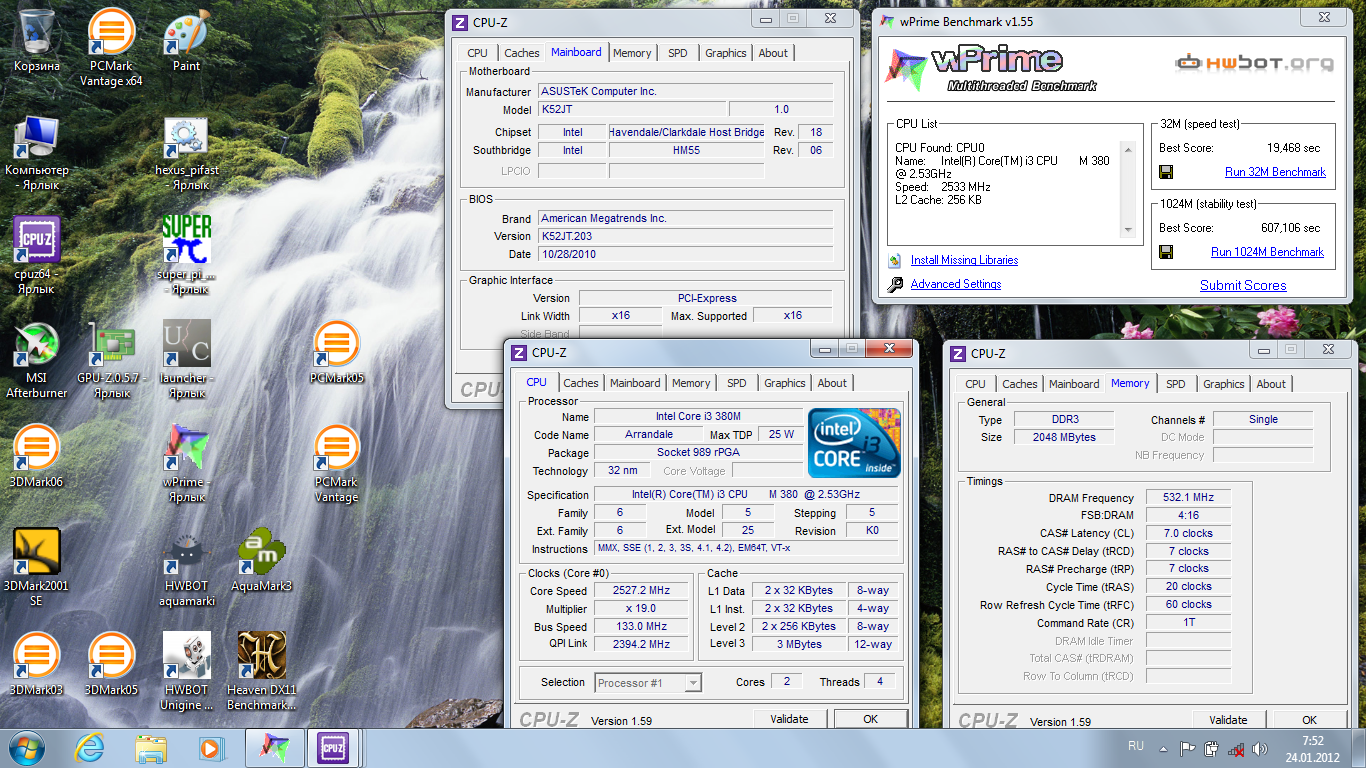Select the AquaMark3 desktop icon
The height and width of the screenshot is (768, 1366).
[x=261, y=561]
